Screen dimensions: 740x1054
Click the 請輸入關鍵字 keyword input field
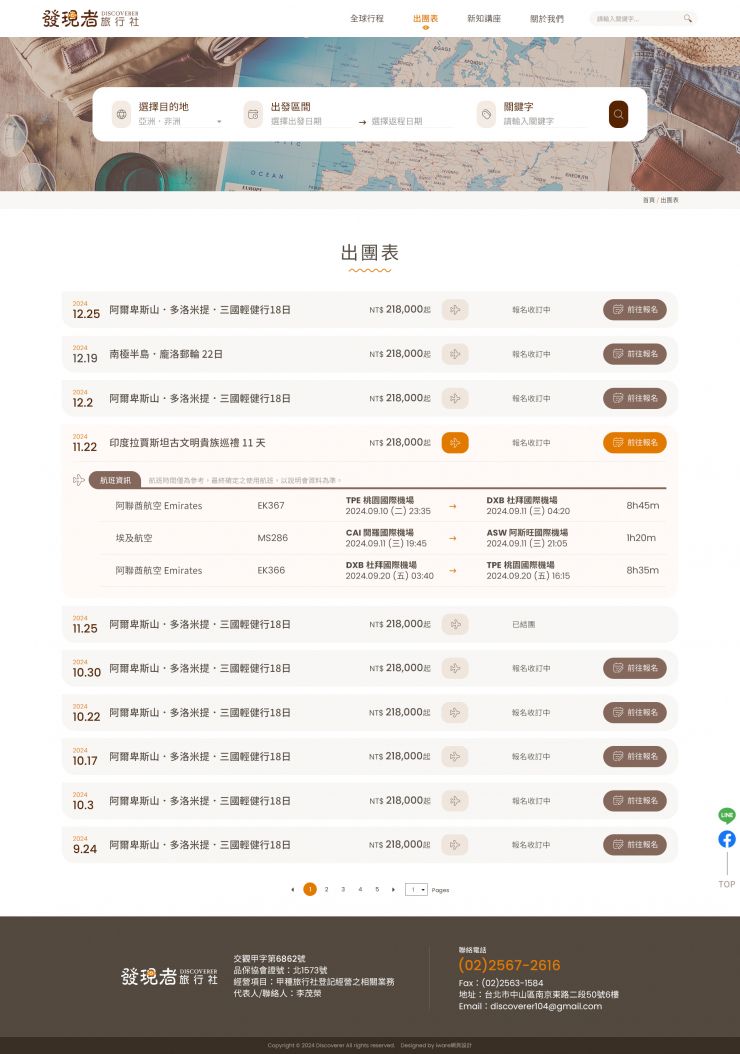point(545,122)
